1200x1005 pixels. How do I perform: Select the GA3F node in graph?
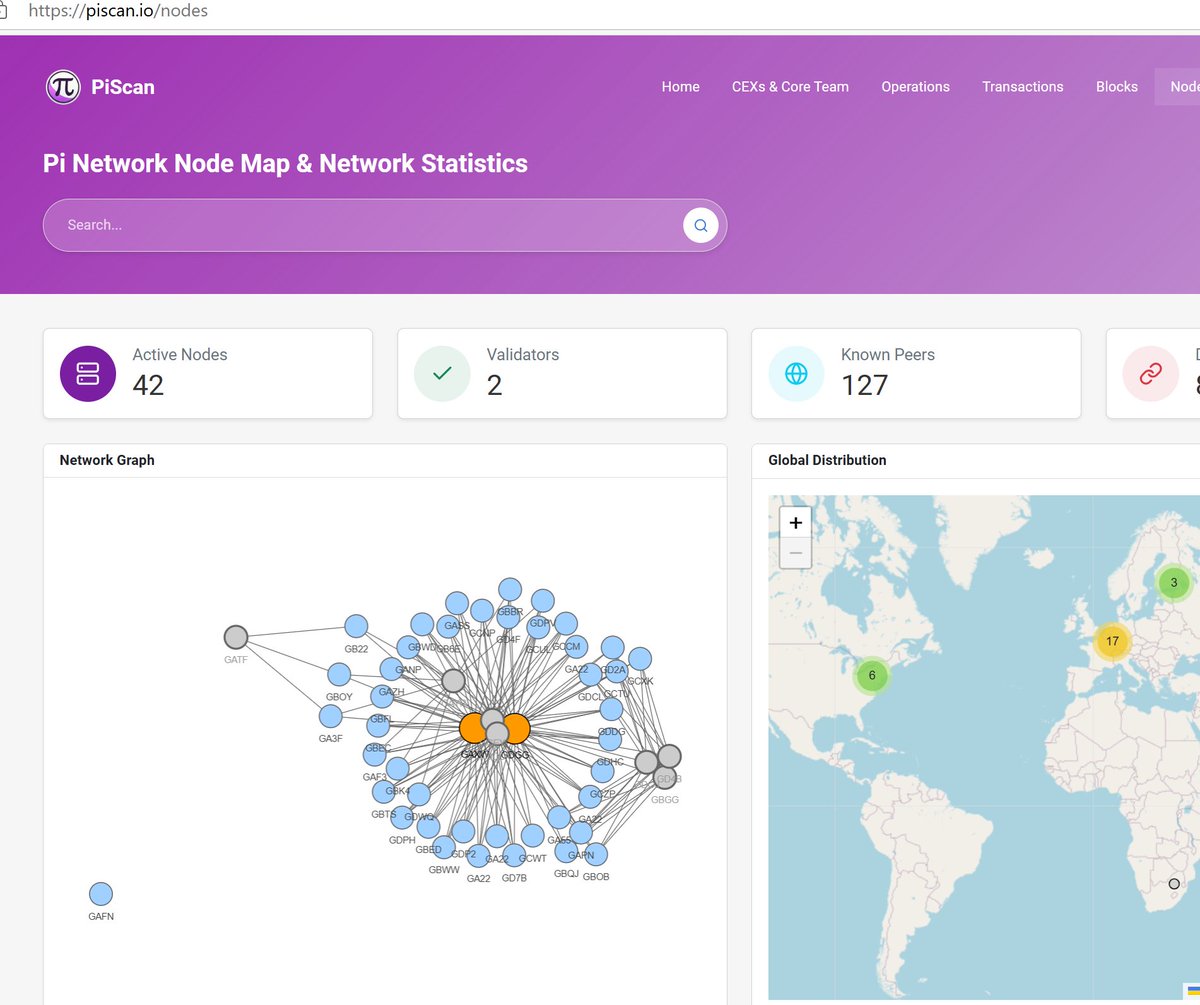click(331, 716)
